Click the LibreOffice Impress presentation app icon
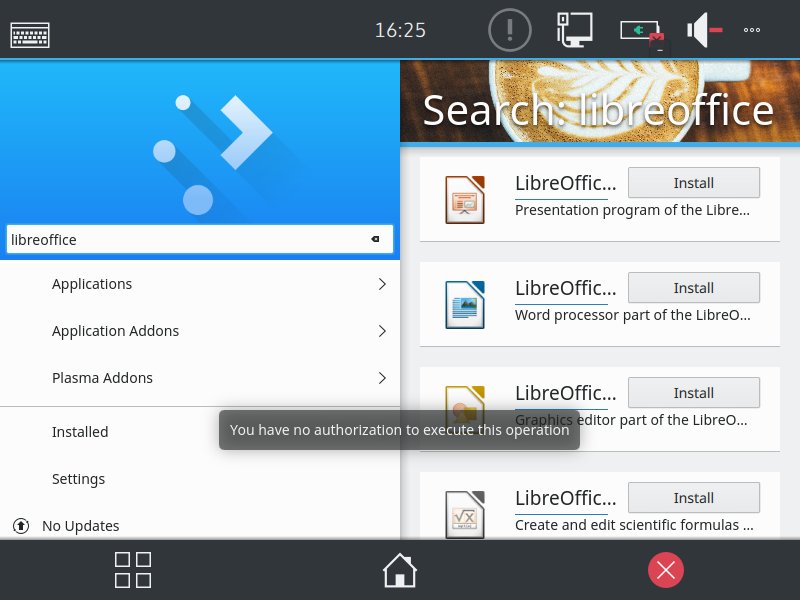 point(465,199)
